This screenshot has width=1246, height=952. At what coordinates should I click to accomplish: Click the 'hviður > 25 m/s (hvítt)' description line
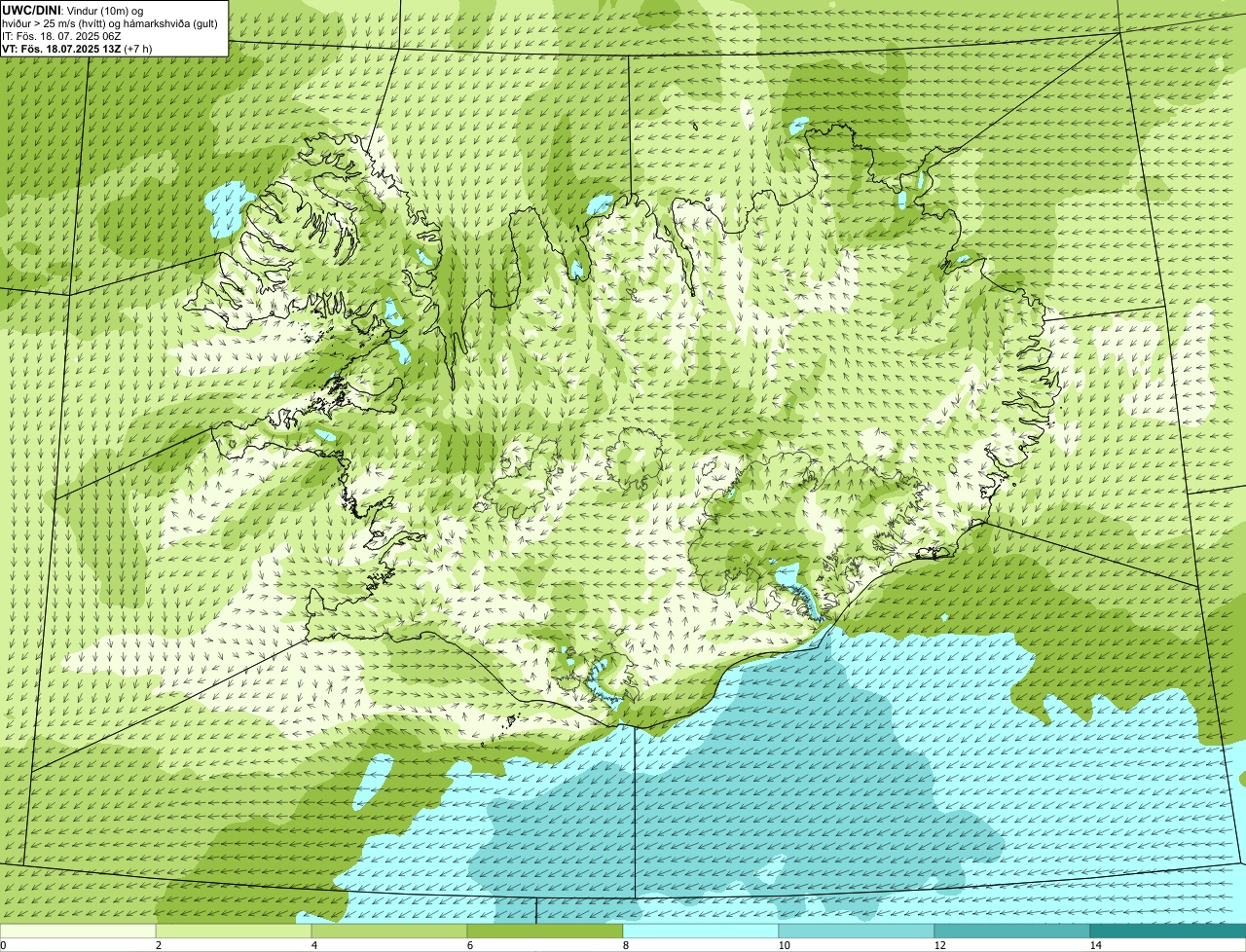coord(110,23)
